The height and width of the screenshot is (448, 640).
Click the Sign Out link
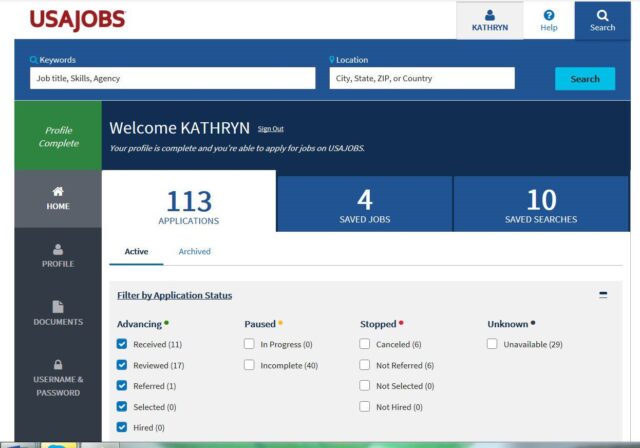tap(270, 129)
